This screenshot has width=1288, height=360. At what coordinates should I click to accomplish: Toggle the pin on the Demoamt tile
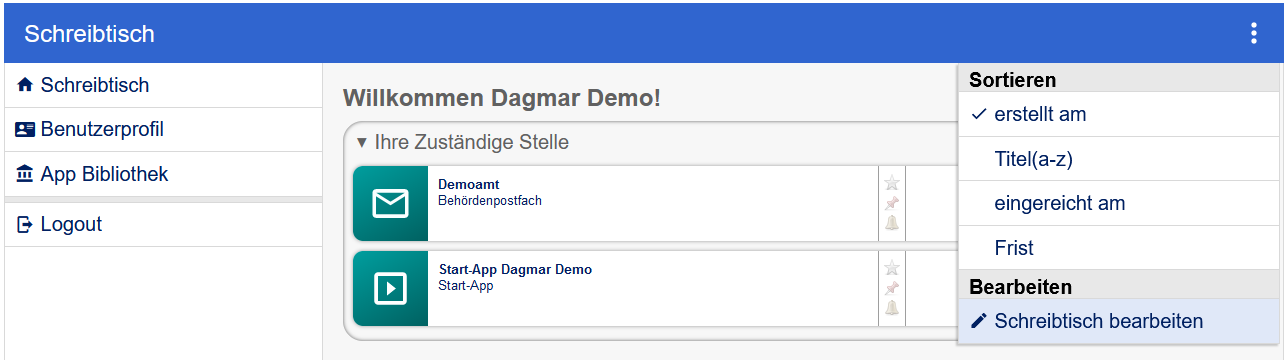[x=892, y=203]
